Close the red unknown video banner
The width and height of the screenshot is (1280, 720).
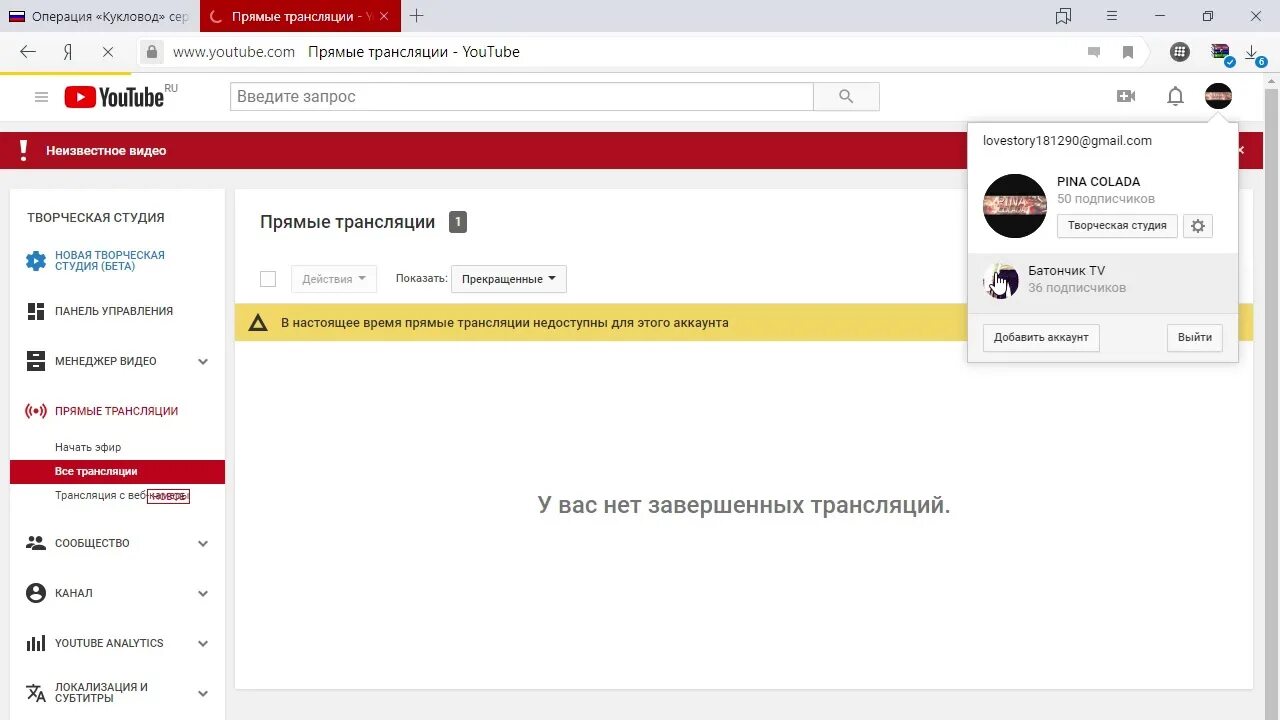tap(1241, 151)
